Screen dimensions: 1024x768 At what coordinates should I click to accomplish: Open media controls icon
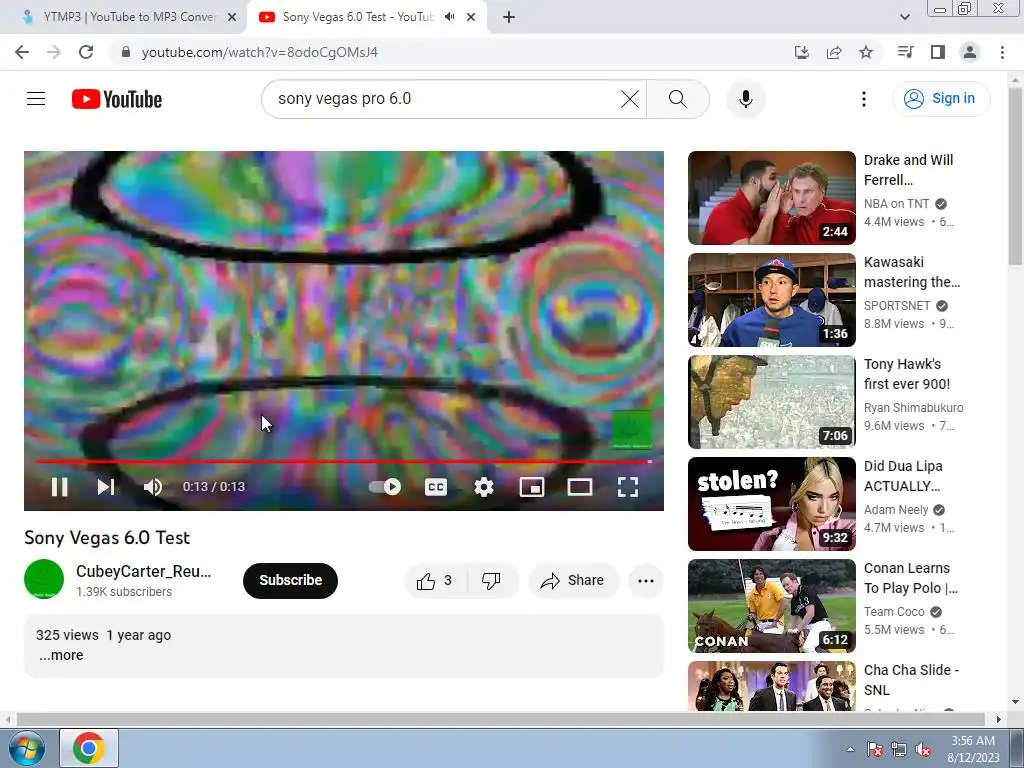(905, 52)
